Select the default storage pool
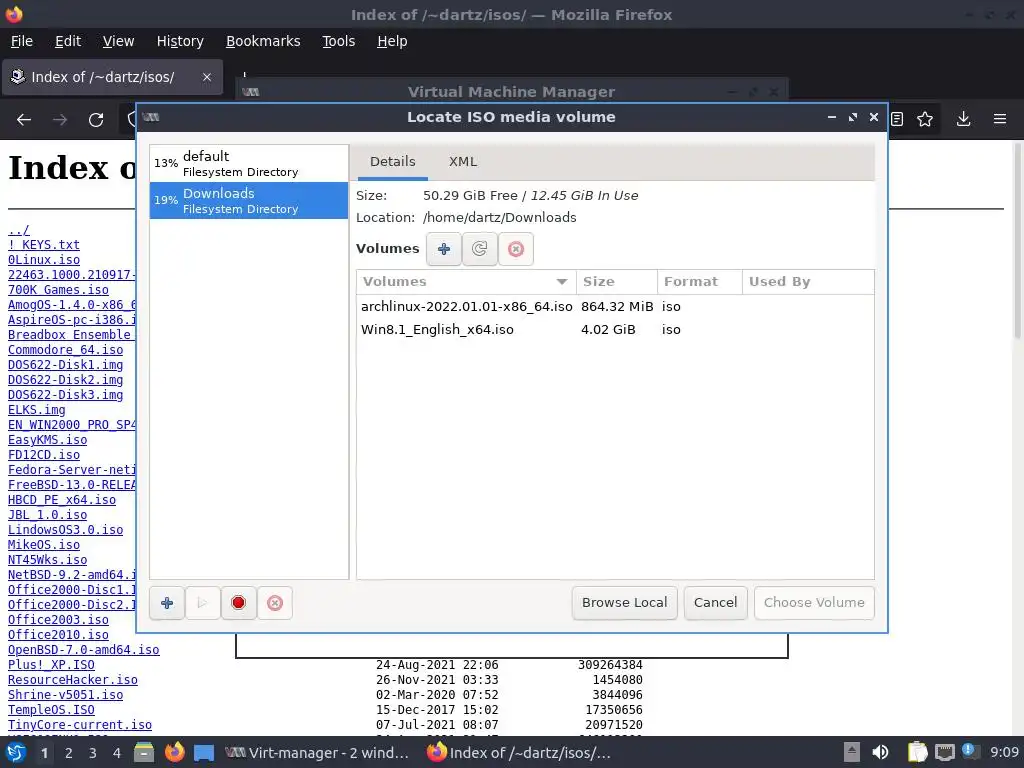The width and height of the screenshot is (1024, 768). (249, 163)
